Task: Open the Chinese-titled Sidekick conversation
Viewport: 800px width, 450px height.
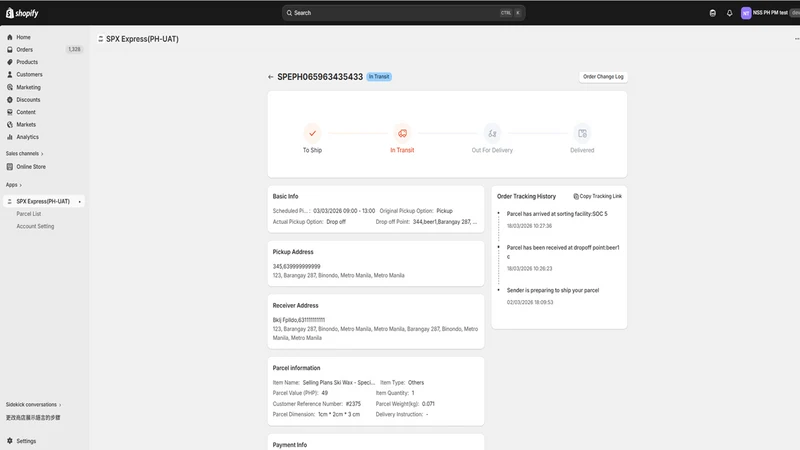Action: pos(33,417)
